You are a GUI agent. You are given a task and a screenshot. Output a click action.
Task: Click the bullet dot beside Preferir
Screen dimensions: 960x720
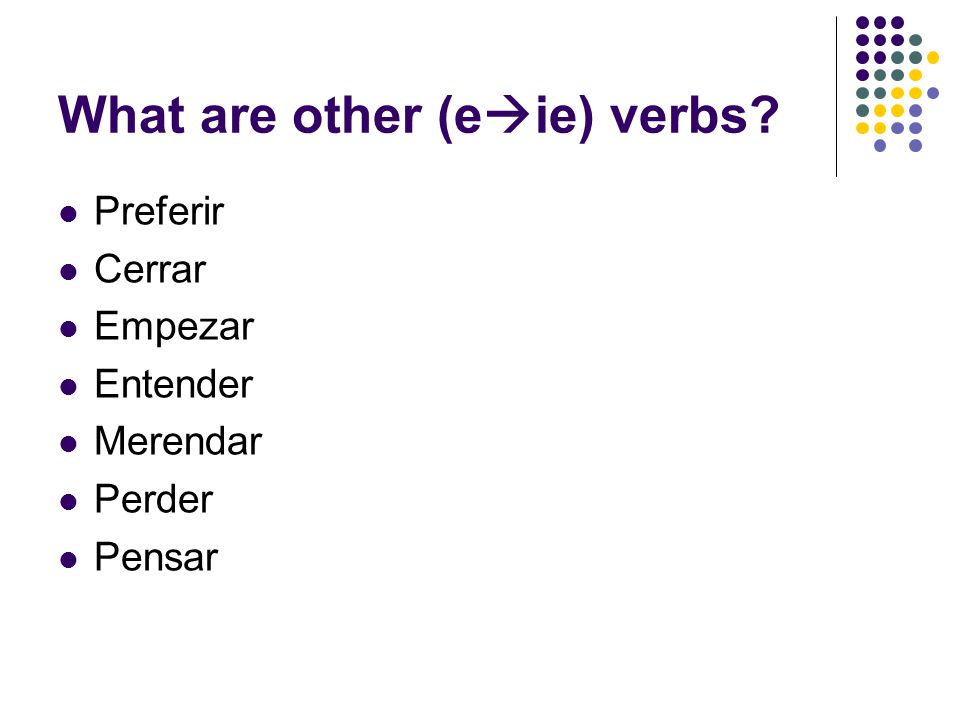69,214
